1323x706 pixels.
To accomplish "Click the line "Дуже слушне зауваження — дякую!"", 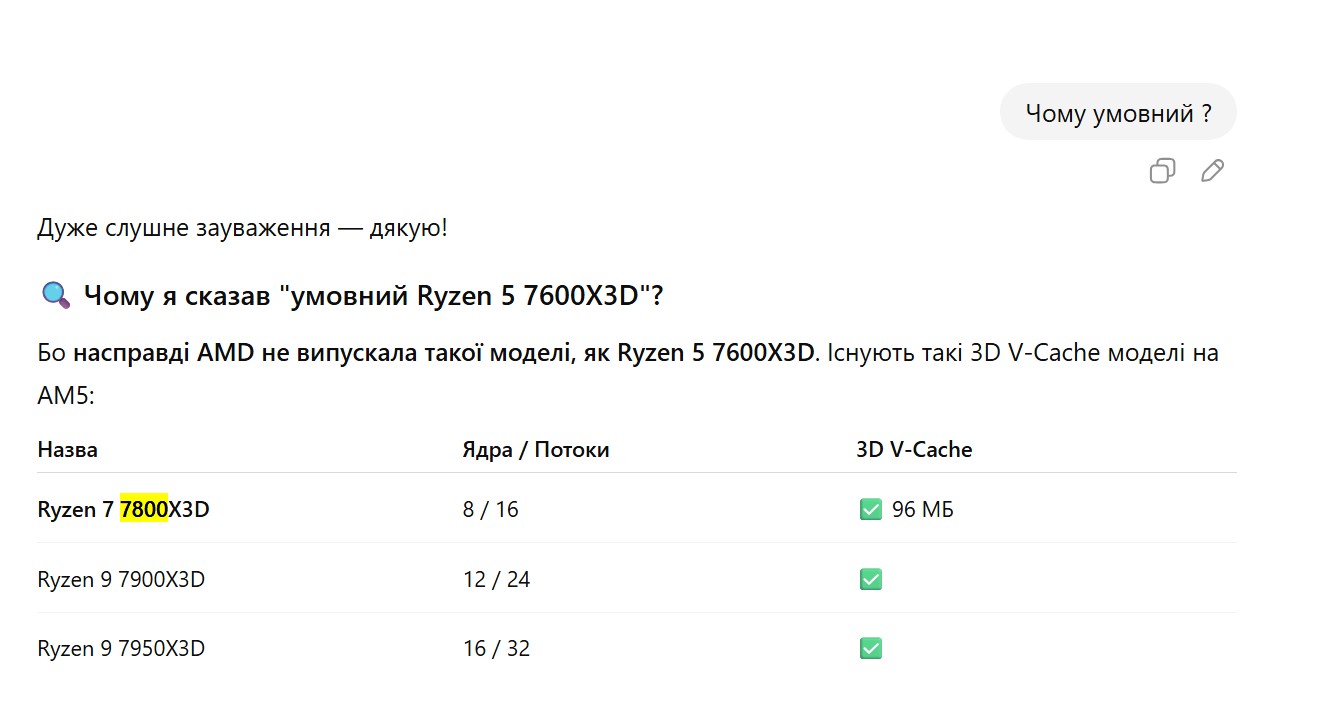I will [242, 228].
